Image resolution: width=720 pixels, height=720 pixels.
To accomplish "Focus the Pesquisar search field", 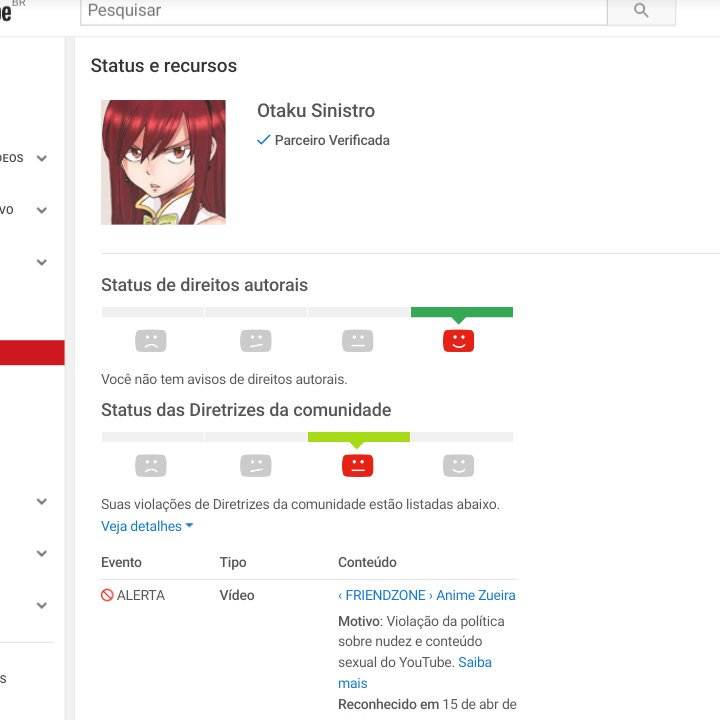I will [343, 11].
